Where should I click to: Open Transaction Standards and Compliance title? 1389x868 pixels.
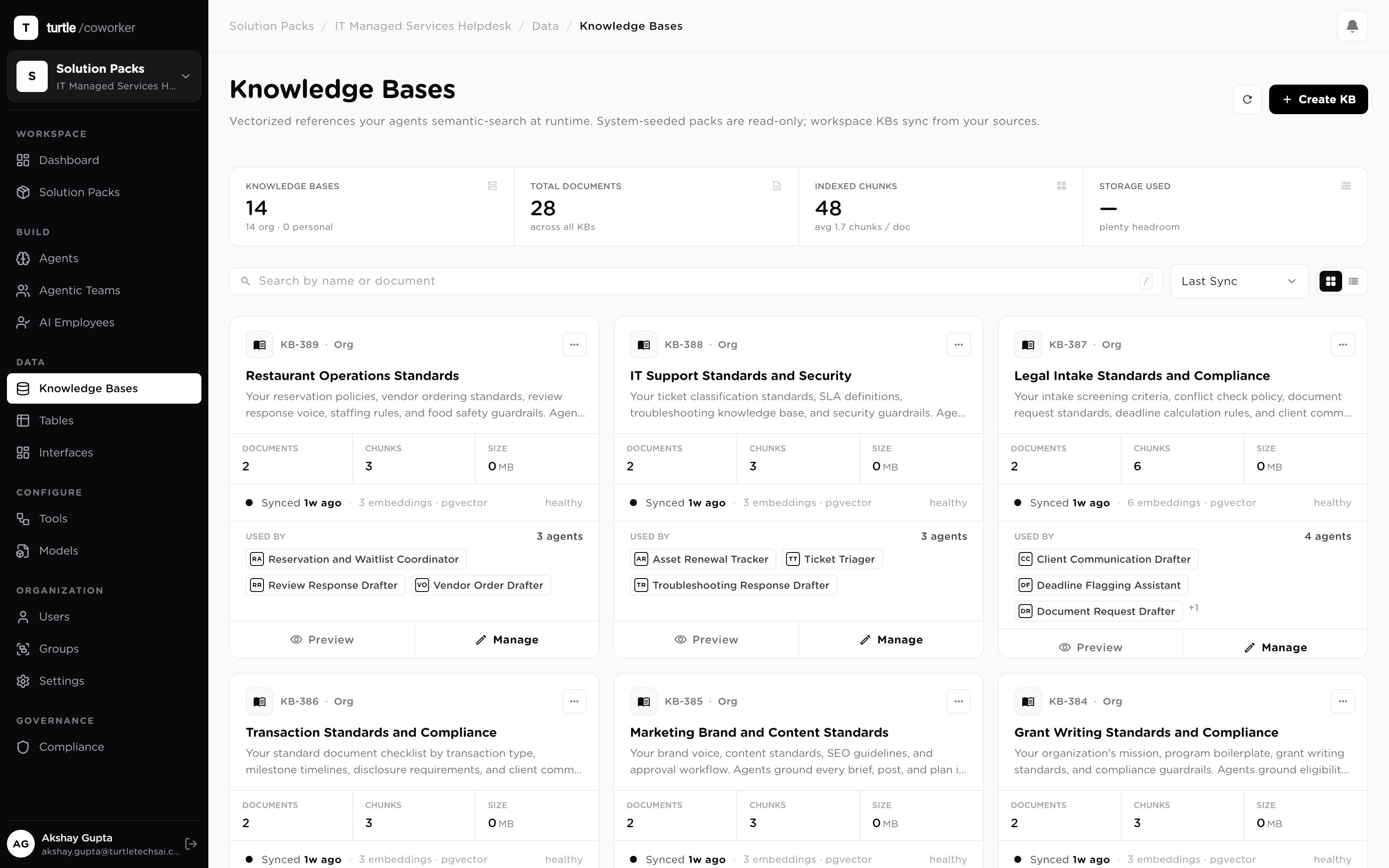pos(371,733)
